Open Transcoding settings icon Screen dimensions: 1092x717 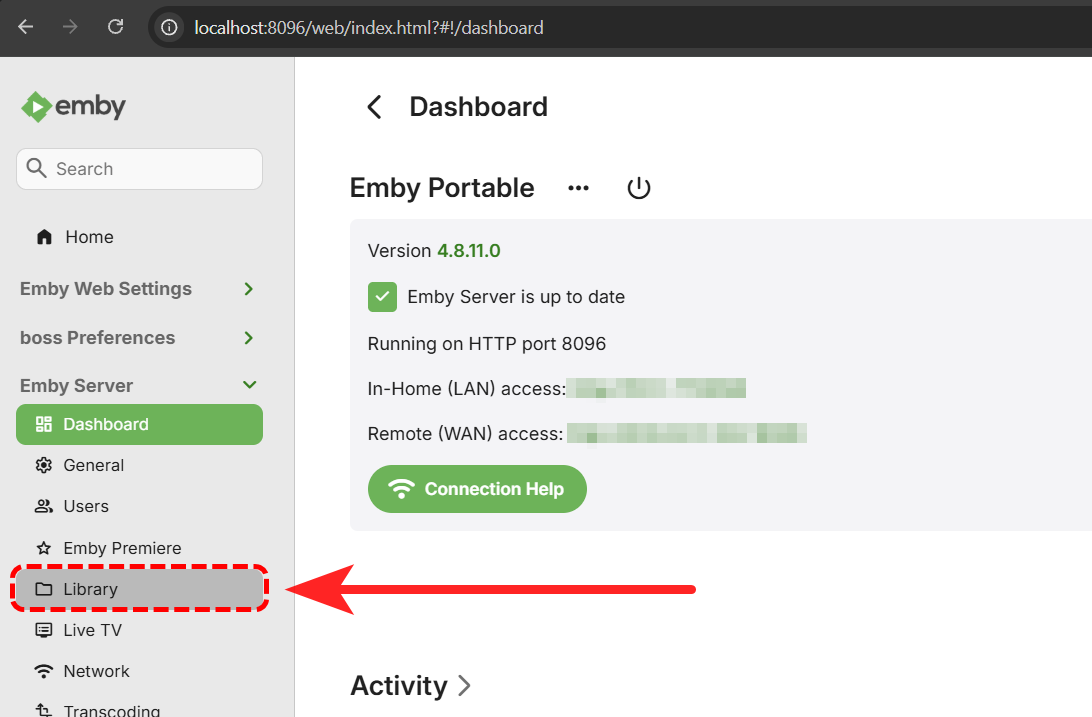click(45, 708)
